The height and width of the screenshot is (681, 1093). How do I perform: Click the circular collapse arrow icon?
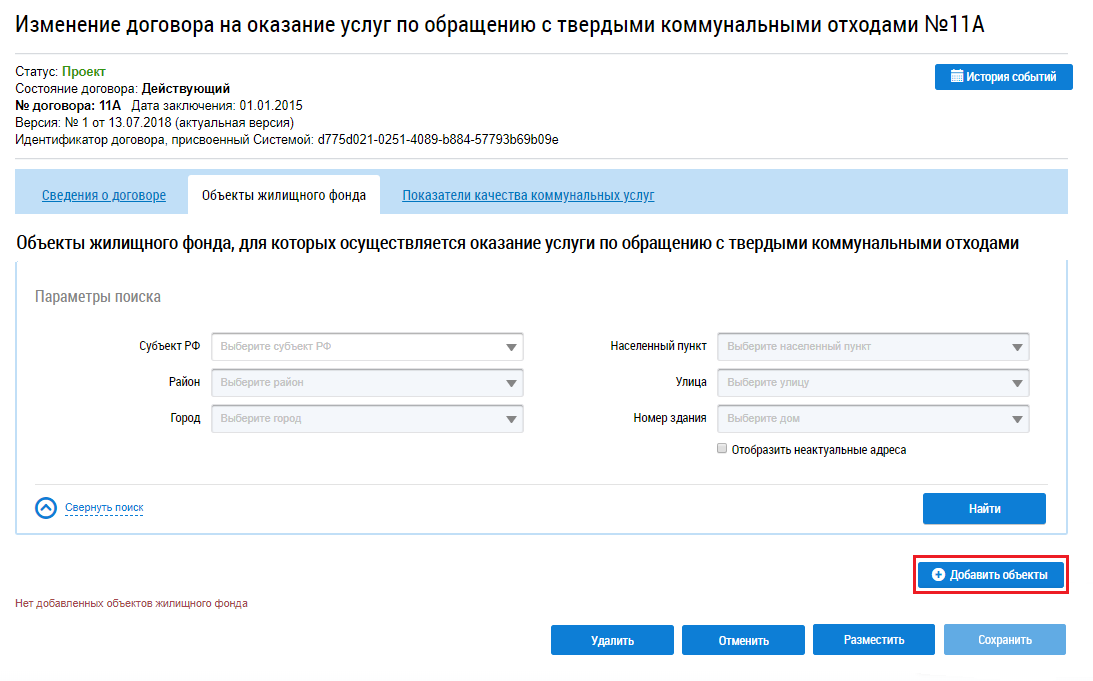[46, 508]
